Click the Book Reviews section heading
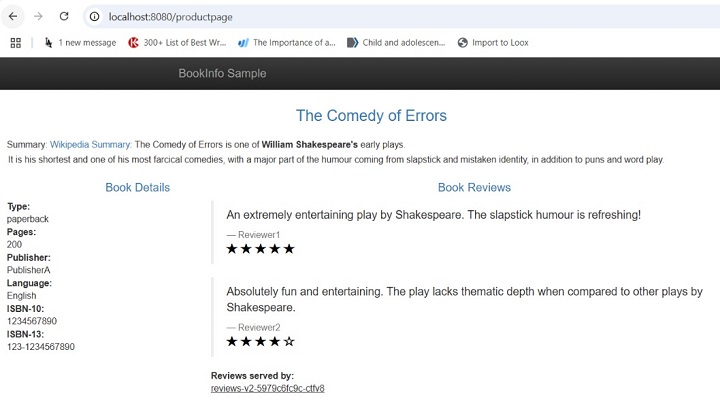Image resolution: width=720 pixels, height=416 pixels. tap(474, 187)
